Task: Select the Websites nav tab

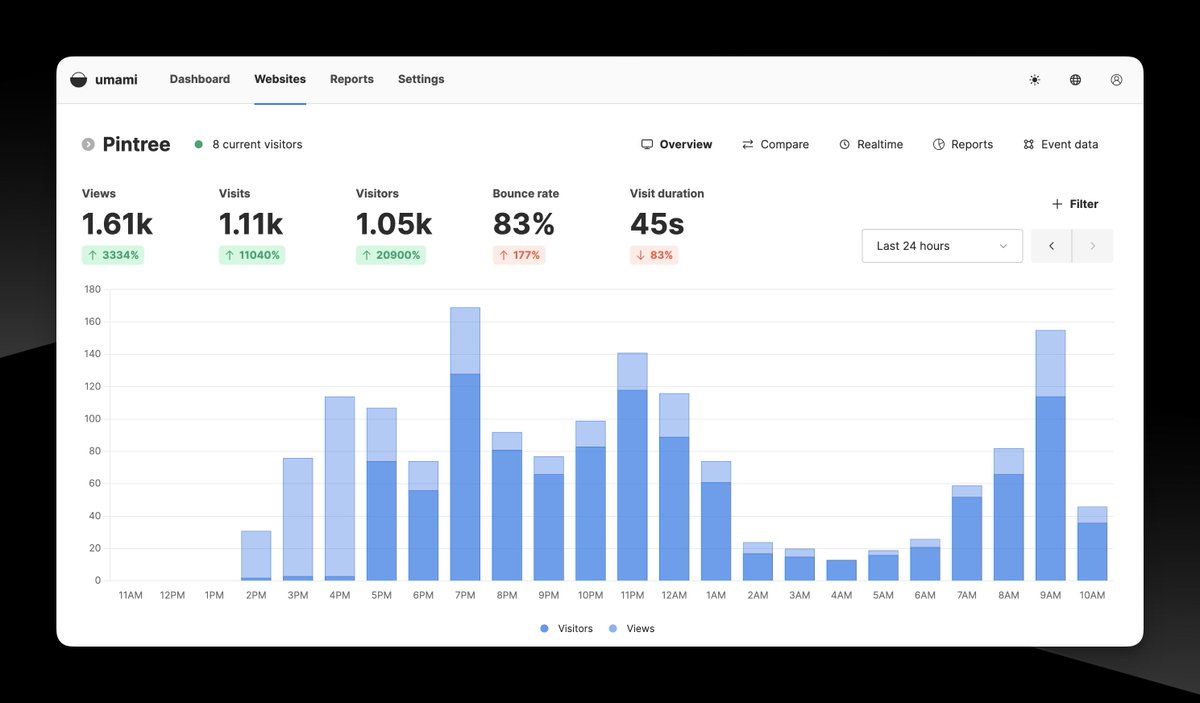Action: 280,80
